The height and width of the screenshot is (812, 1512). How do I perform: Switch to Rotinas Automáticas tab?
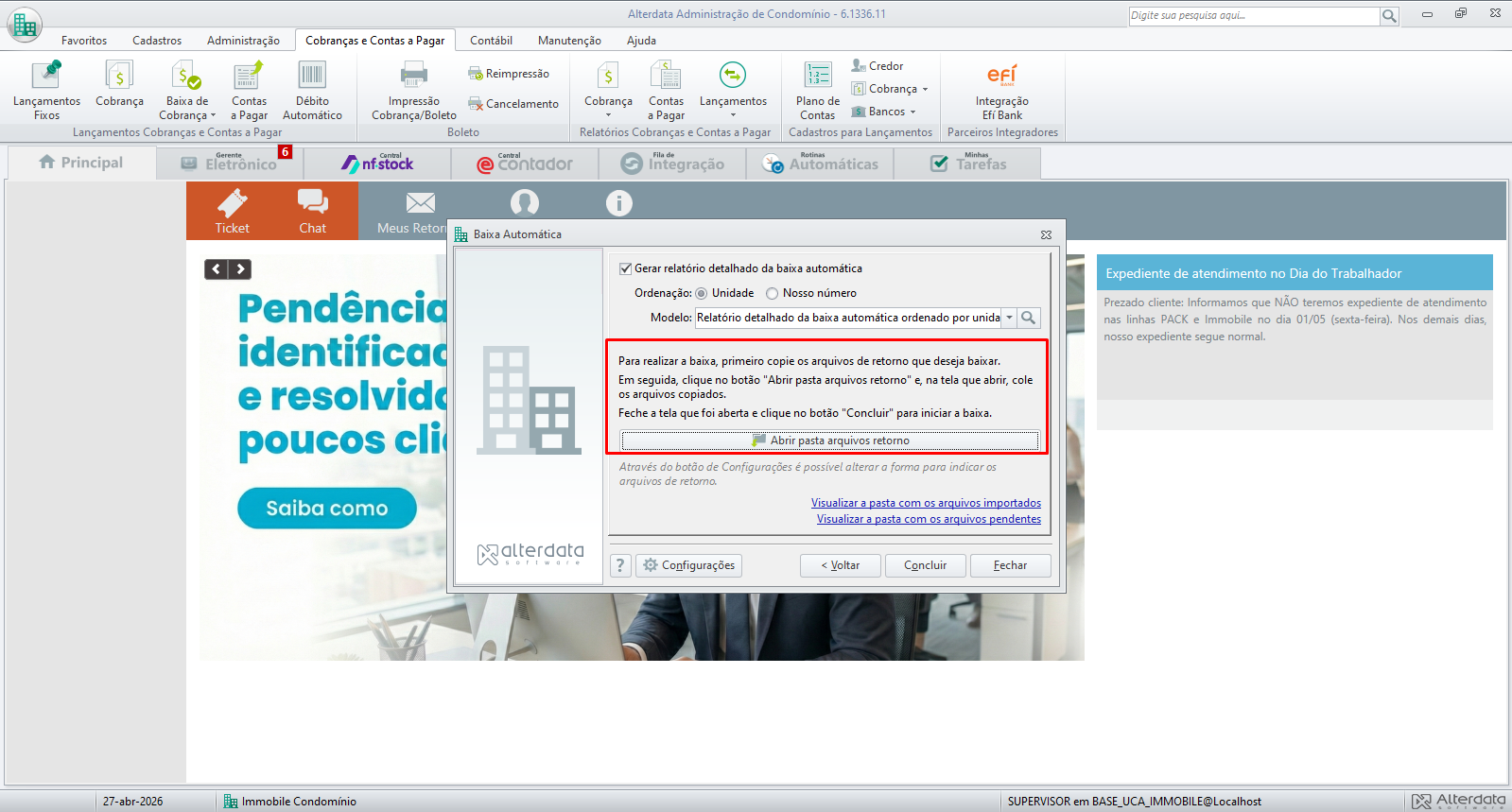point(820,163)
